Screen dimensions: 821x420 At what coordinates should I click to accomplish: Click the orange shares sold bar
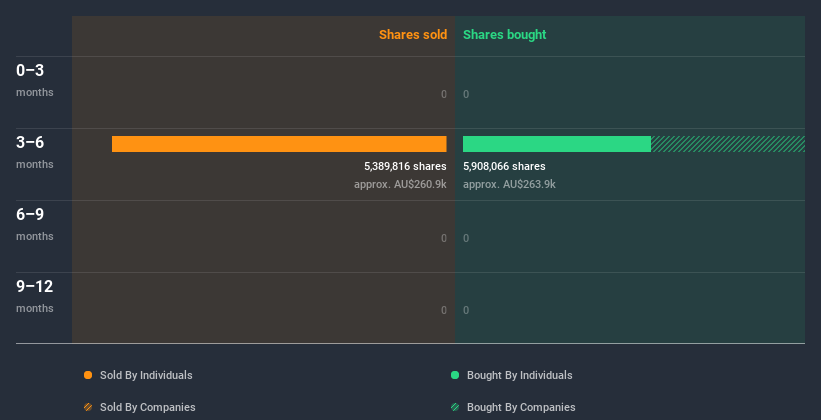point(279,144)
